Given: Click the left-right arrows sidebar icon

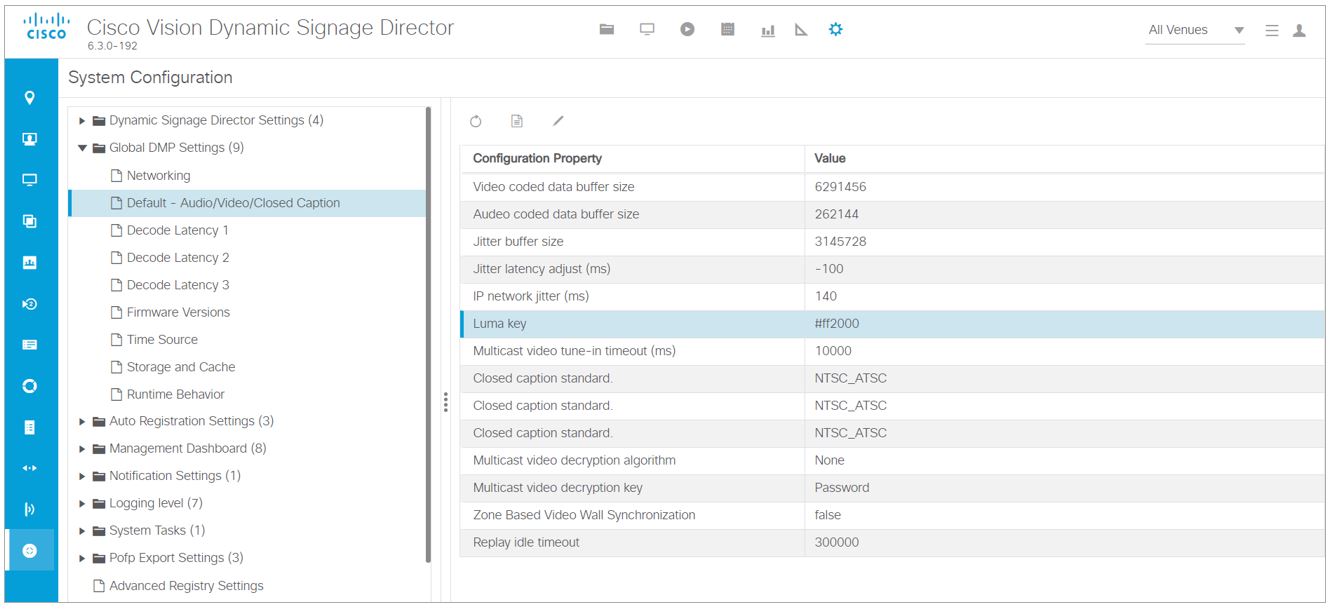Looking at the screenshot, I should click(x=30, y=468).
